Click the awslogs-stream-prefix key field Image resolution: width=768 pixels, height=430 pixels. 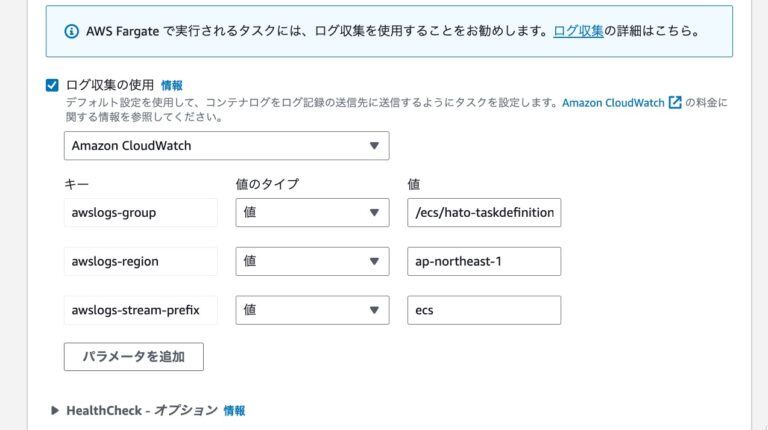[141, 310]
